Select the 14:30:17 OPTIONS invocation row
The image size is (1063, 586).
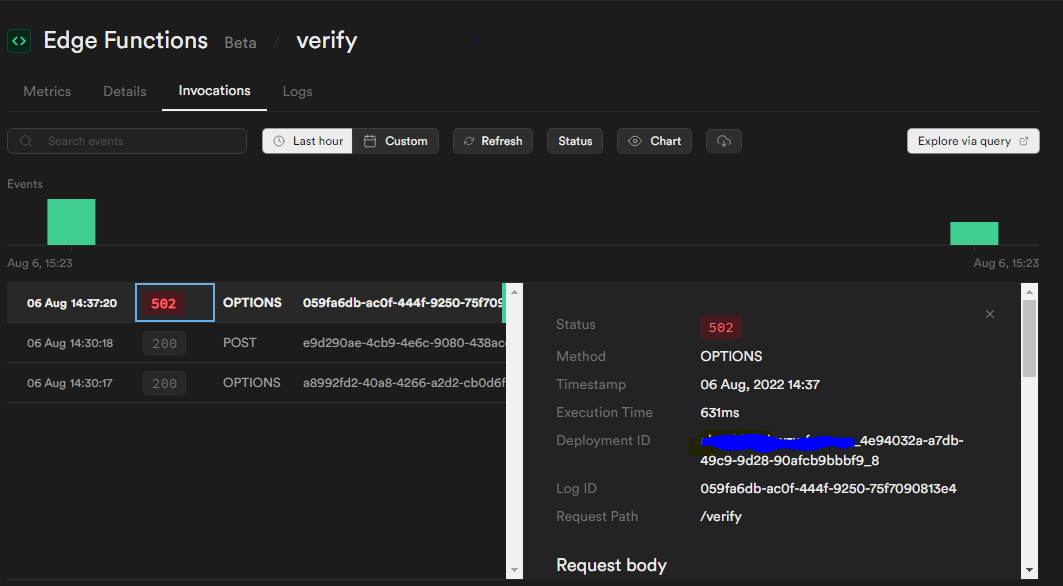[x=256, y=383]
